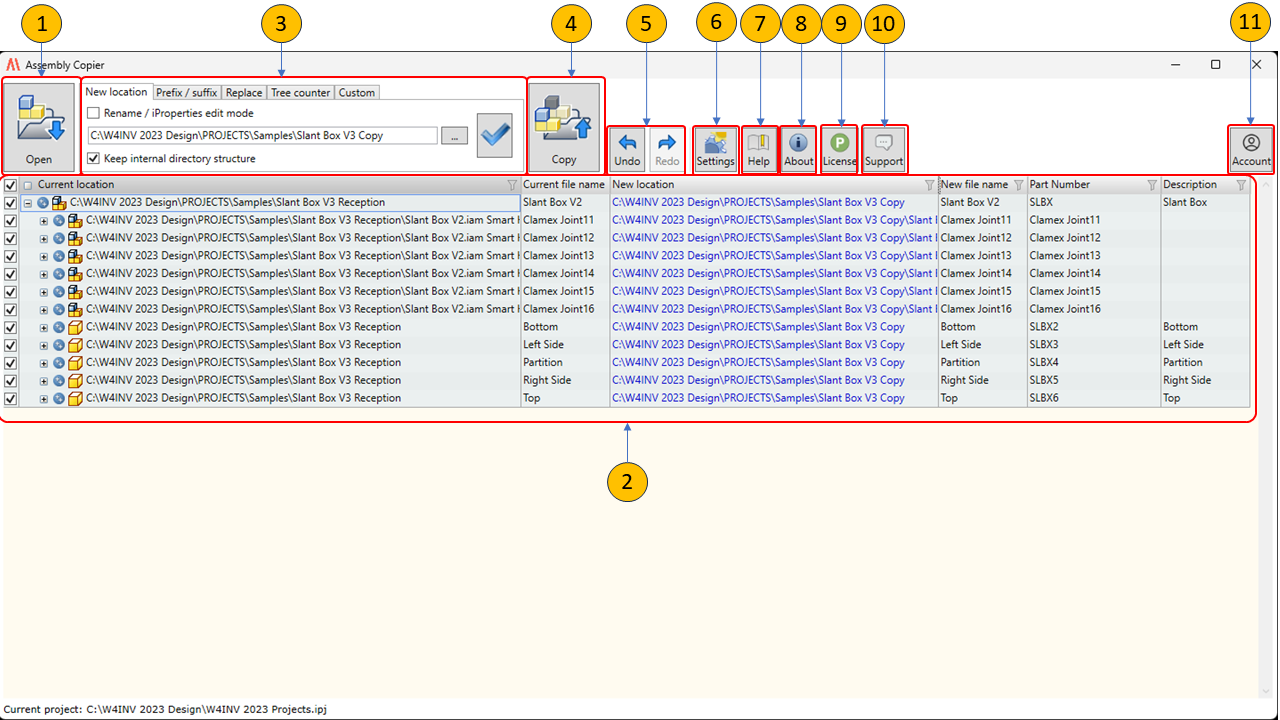The image size is (1280, 720).
Task: Apply changes with the blue checkmark button
Action: [x=495, y=136]
